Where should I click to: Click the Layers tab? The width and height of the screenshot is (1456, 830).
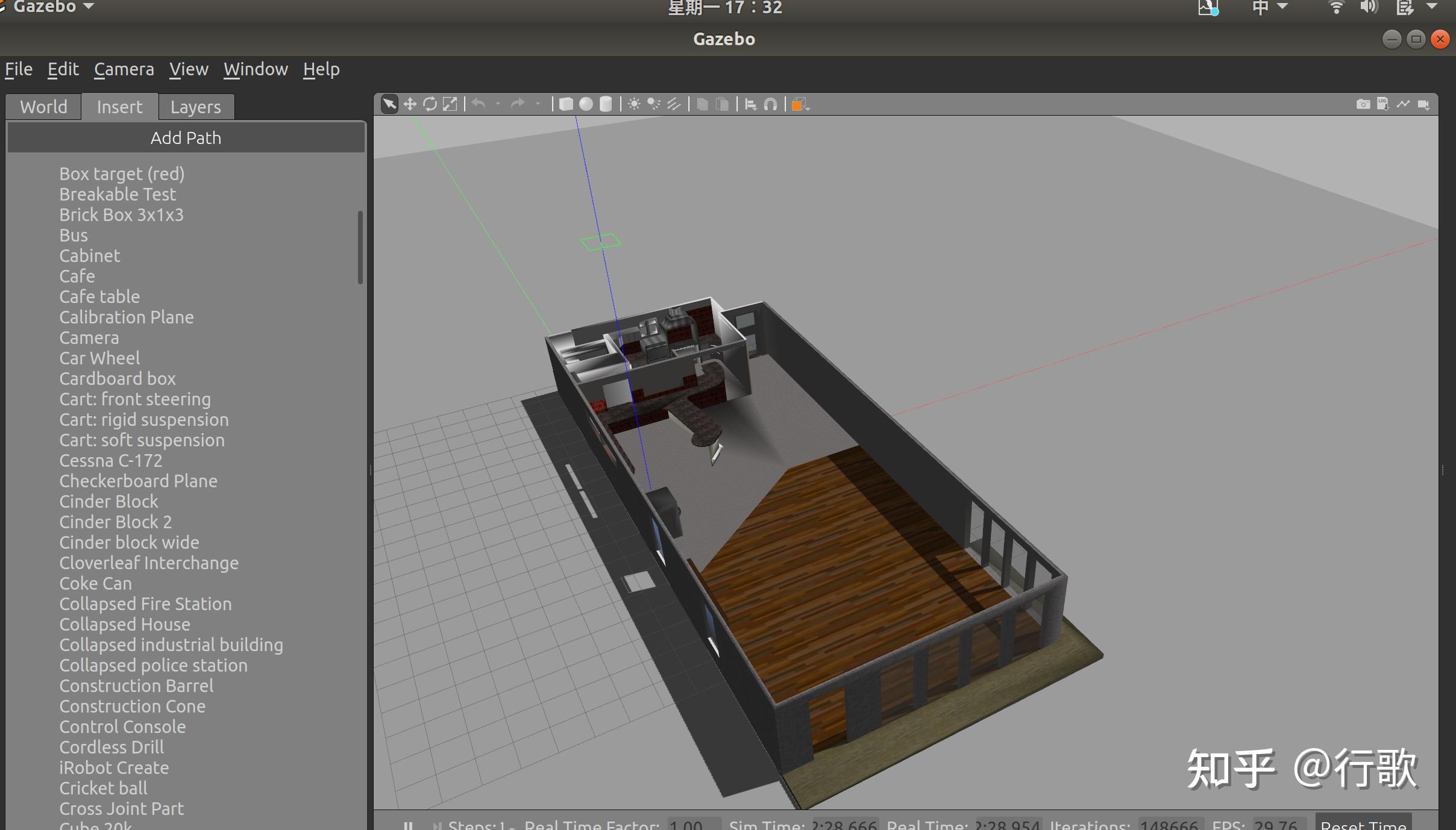click(x=195, y=106)
